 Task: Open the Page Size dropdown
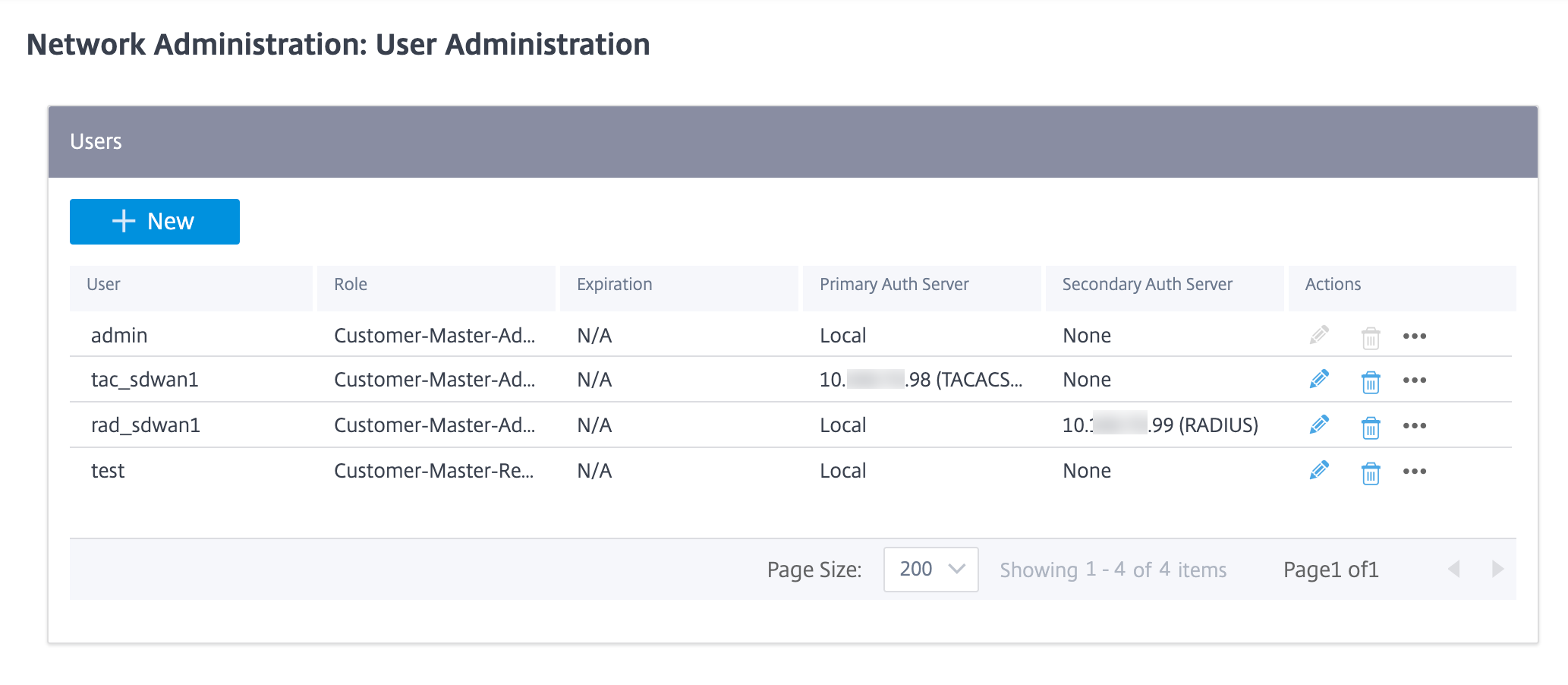click(x=930, y=569)
